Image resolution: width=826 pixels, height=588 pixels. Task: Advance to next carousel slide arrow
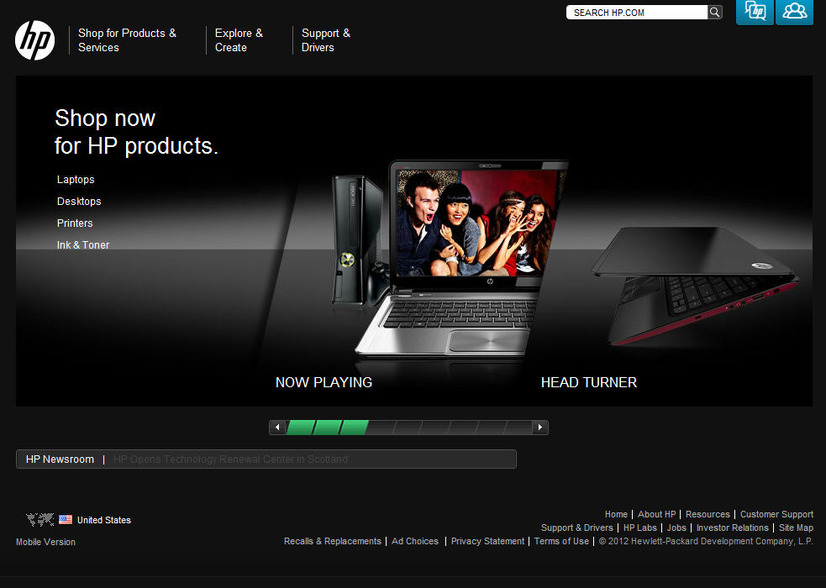point(540,427)
